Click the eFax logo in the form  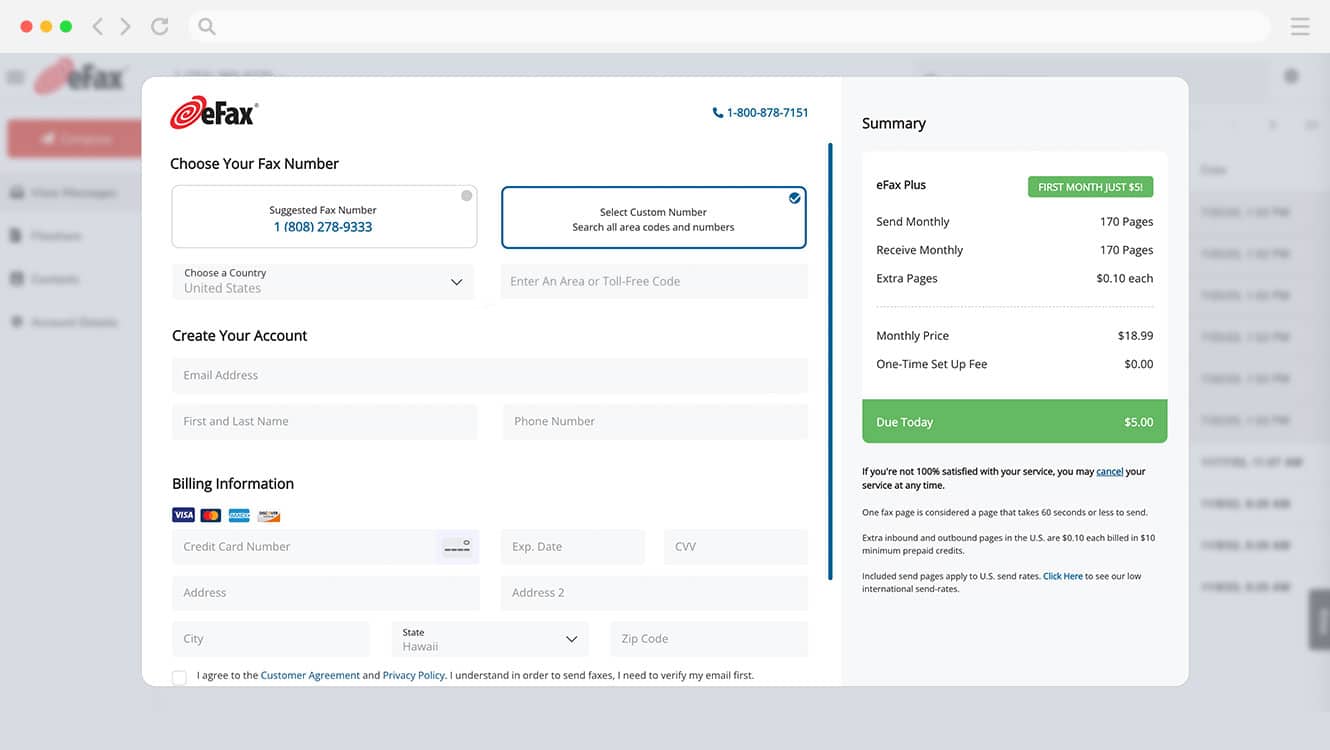pyautogui.click(x=214, y=113)
